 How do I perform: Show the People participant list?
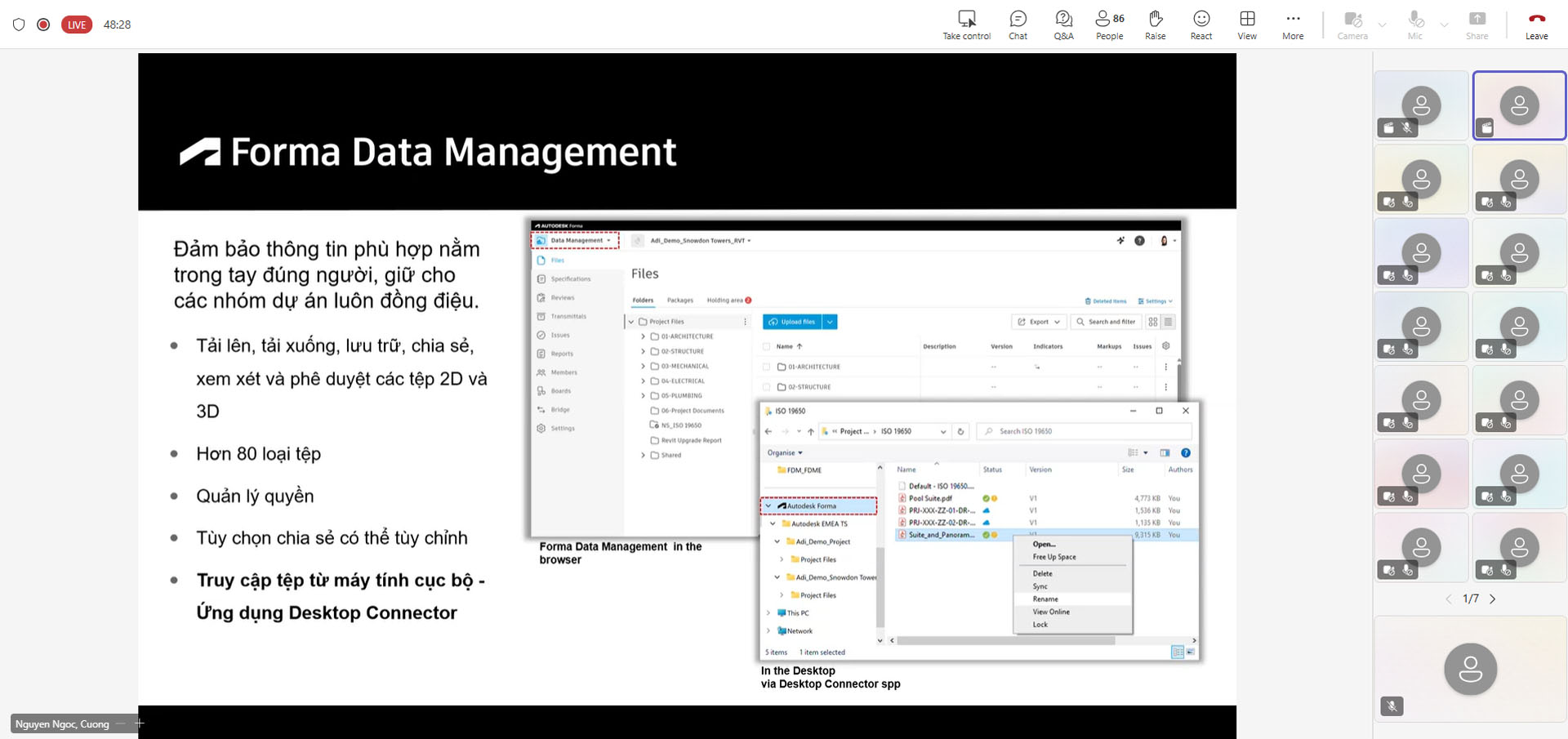click(x=1109, y=24)
